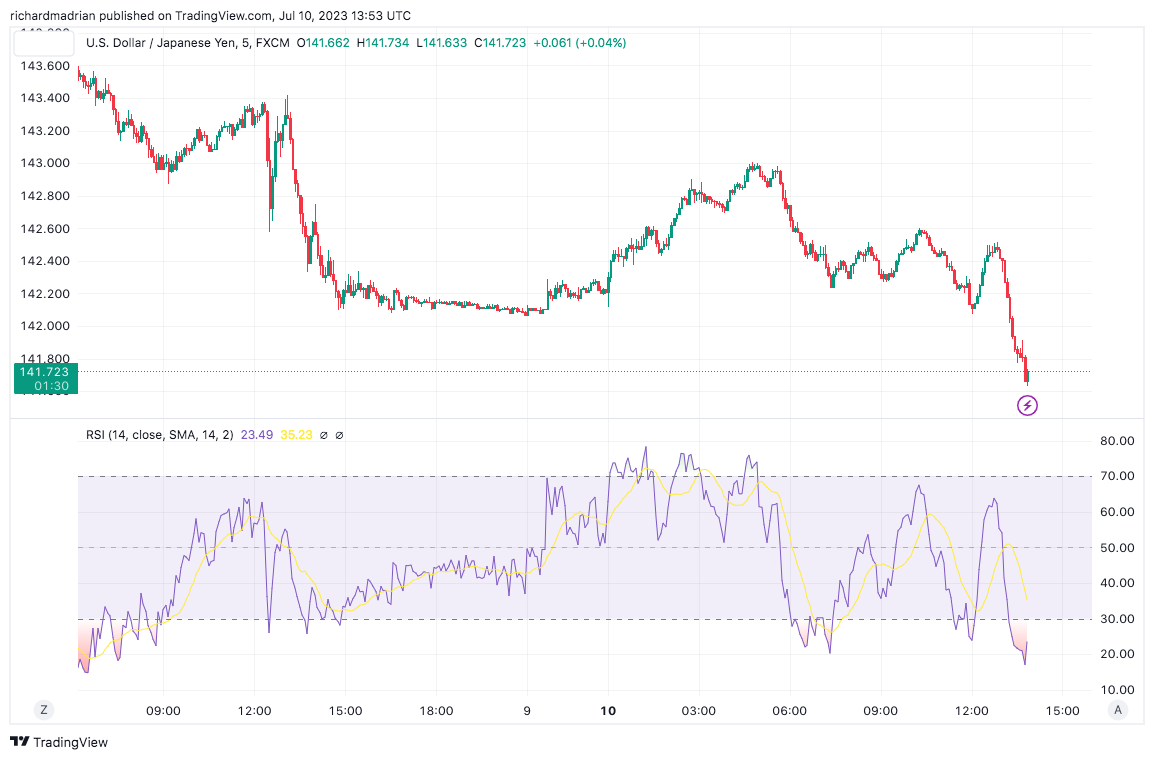Viewport: 1154px width, 759px height.
Task: Toggle the A auto-scale button
Action: tap(1118, 710)
